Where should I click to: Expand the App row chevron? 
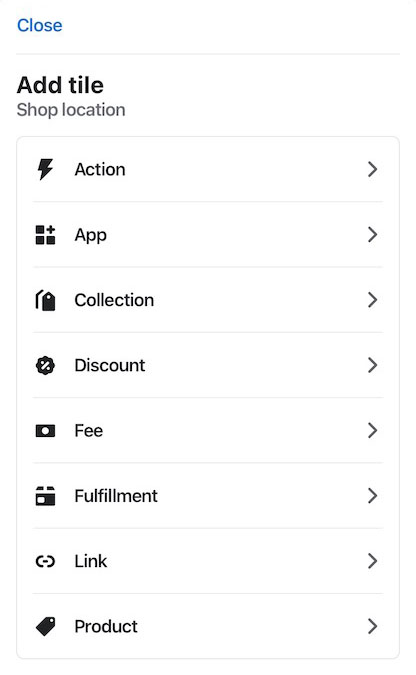(373, 235)
